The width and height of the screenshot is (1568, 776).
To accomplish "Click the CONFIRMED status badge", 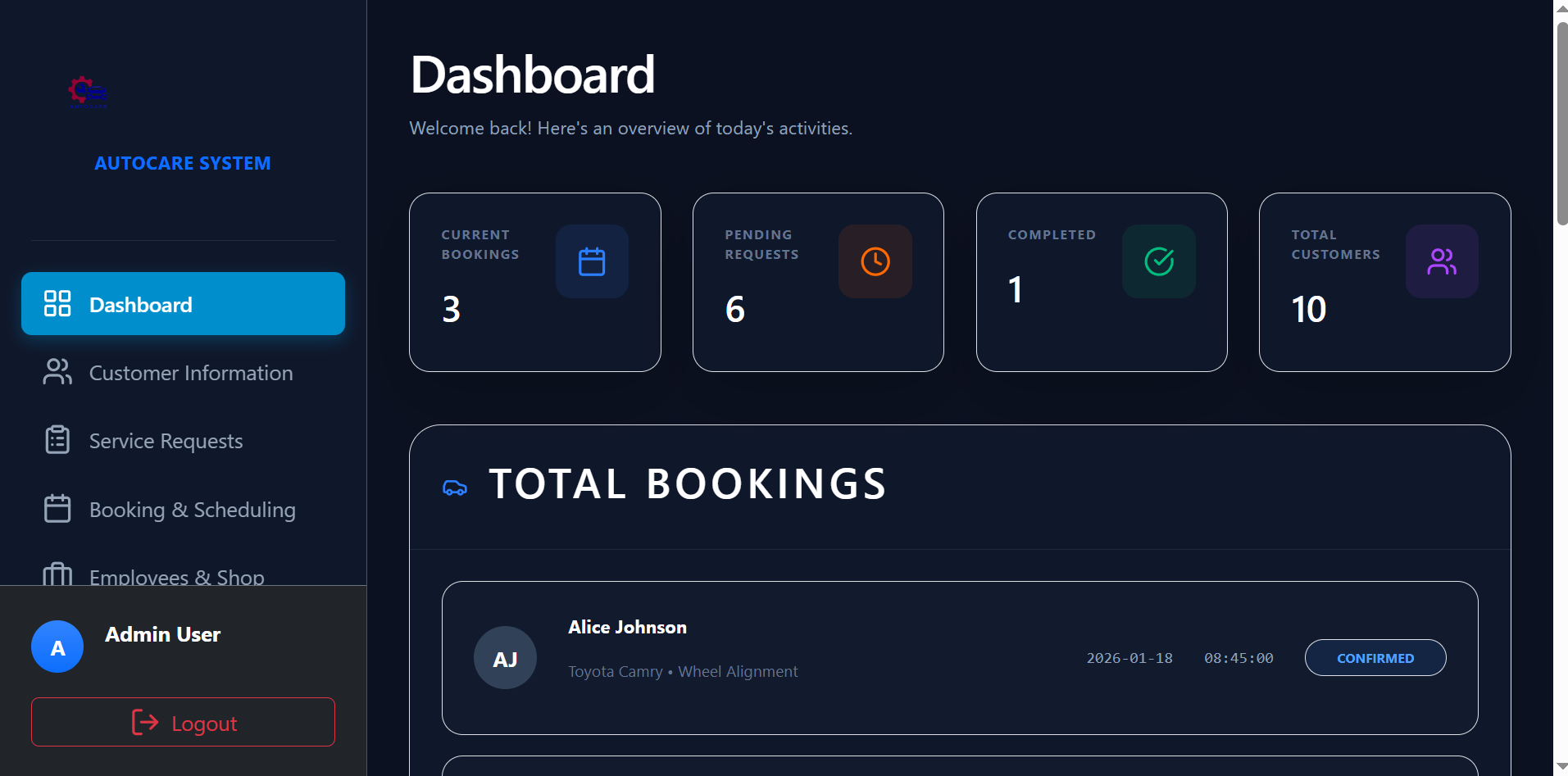I will coord(1375,658).
